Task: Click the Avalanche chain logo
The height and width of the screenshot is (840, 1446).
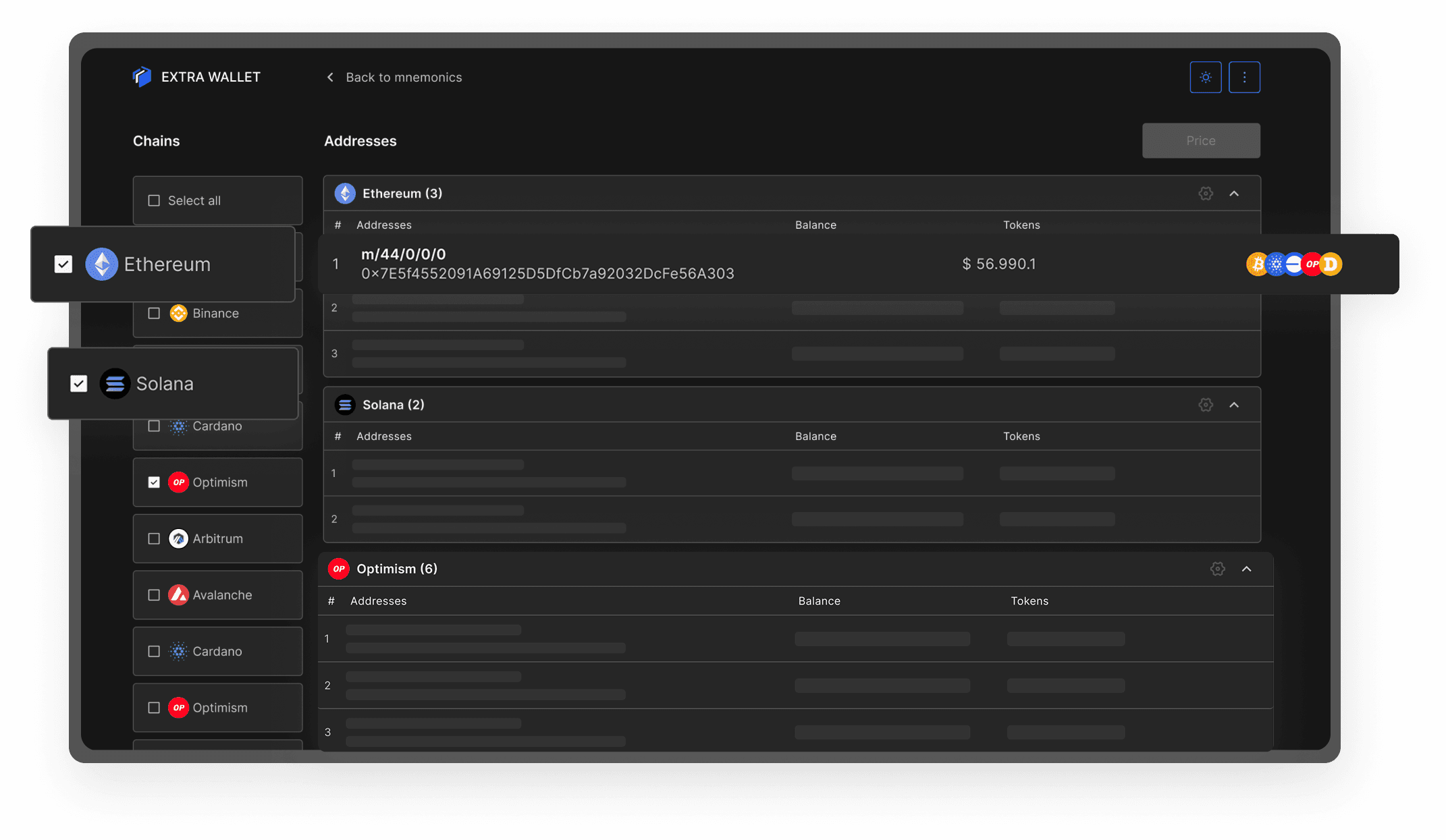Action: pyautogui.click(x=178, y=595)
